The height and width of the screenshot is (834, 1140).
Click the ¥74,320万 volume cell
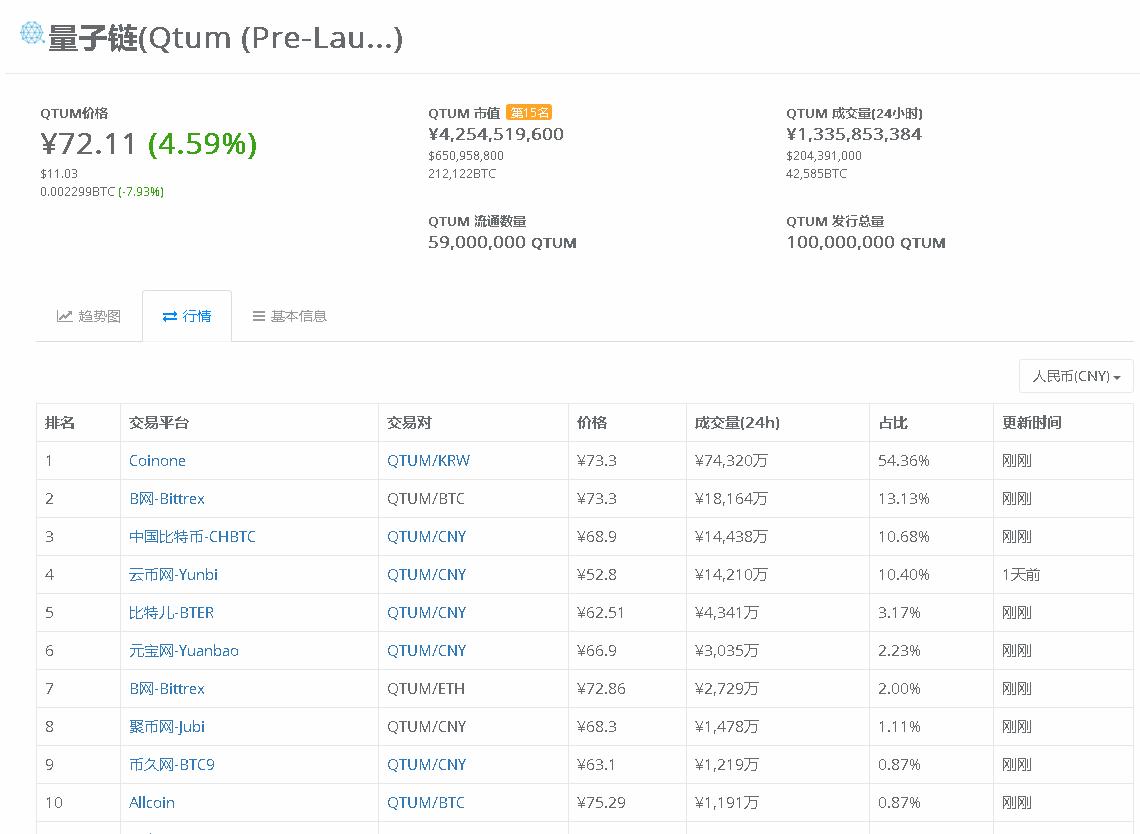[731, 460]
